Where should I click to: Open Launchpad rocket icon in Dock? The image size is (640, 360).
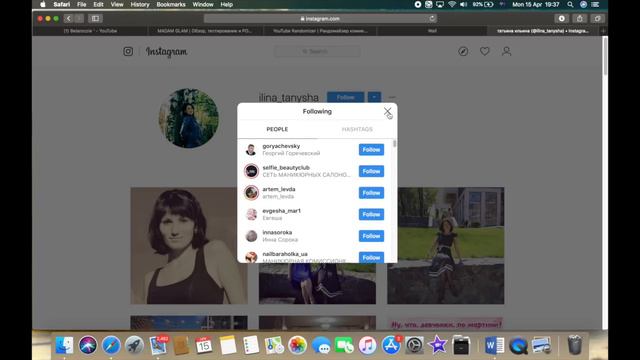coord(134,345)
